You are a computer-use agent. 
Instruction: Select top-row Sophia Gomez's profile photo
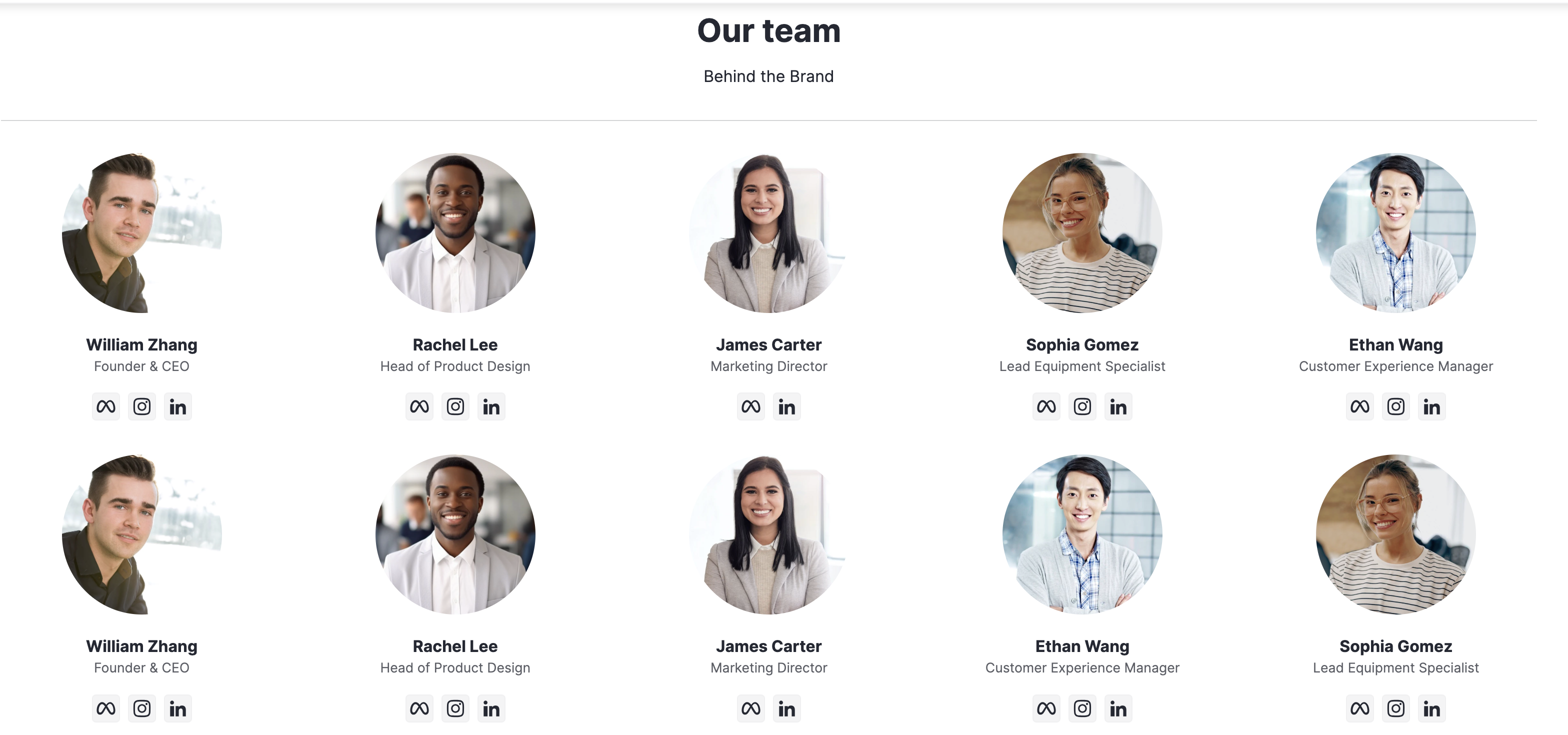tap(1082, 232)
